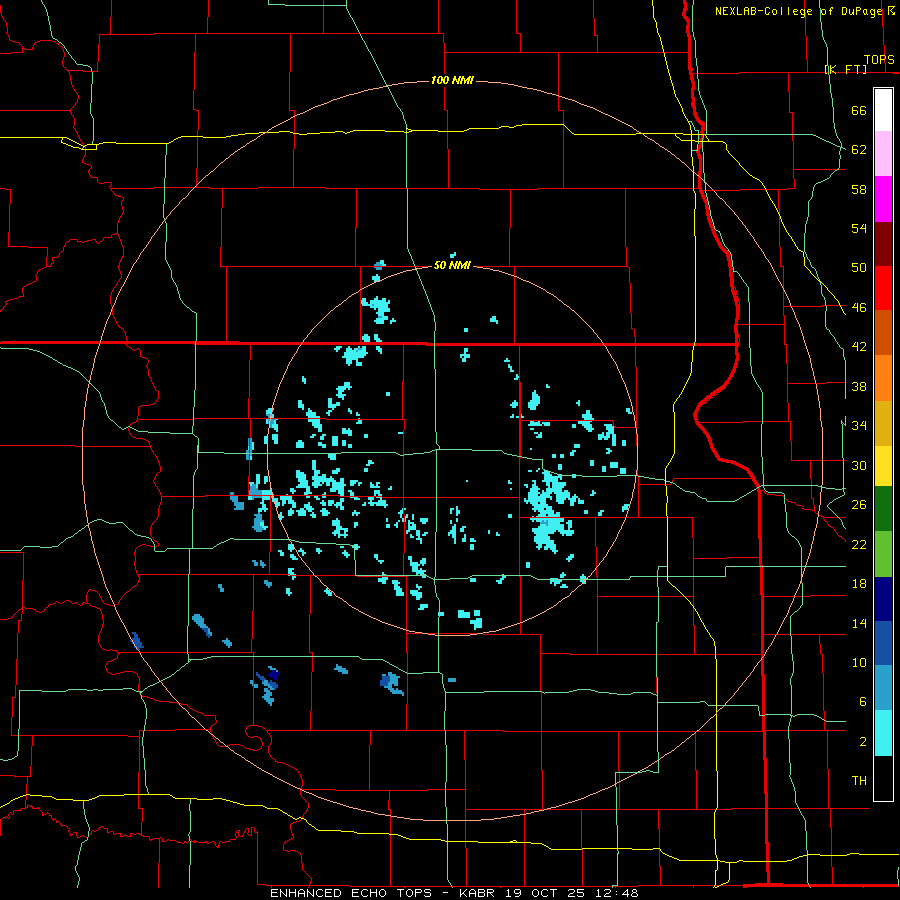Image resolution: width=900 pixels, height=900 pixels.
Task: Click the dark orange swatch between 46 and 42
Action: click(883, 333)
